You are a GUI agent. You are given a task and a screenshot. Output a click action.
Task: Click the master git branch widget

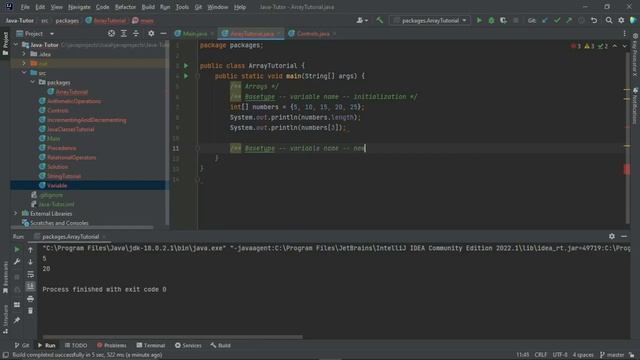(612, 355)
